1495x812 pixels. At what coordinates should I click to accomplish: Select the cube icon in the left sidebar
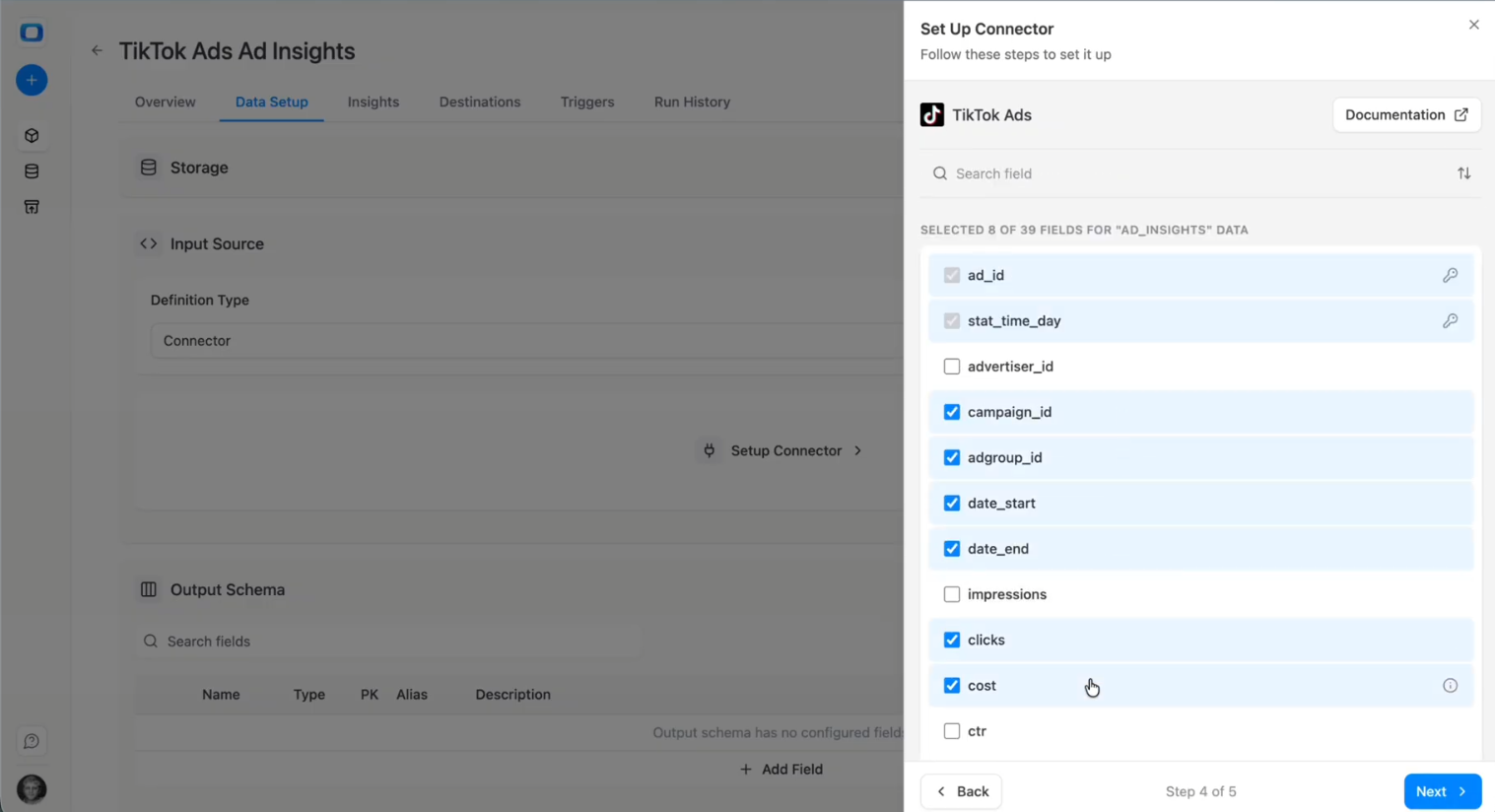pos(31,135)
